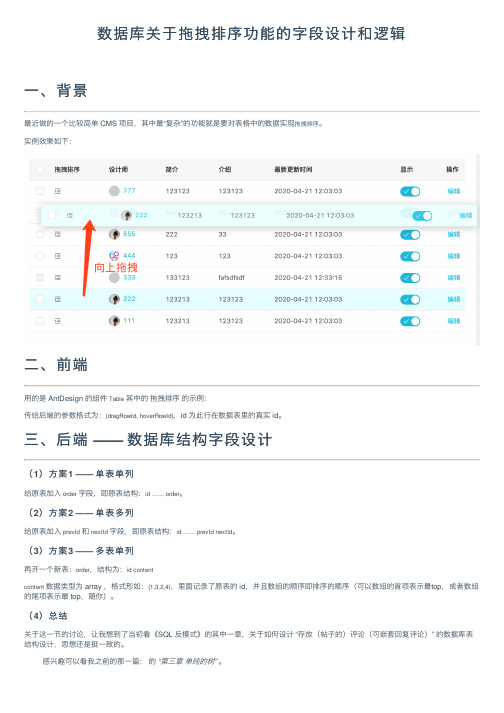This screenshot has height=713, width=504.
Task: Check the checkbox for row 777
Action: [40, 191]
